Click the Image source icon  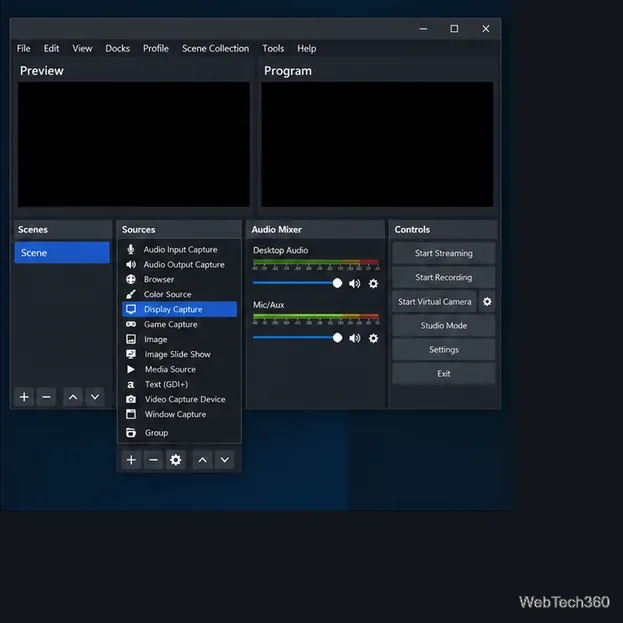(x=131, y=339)
